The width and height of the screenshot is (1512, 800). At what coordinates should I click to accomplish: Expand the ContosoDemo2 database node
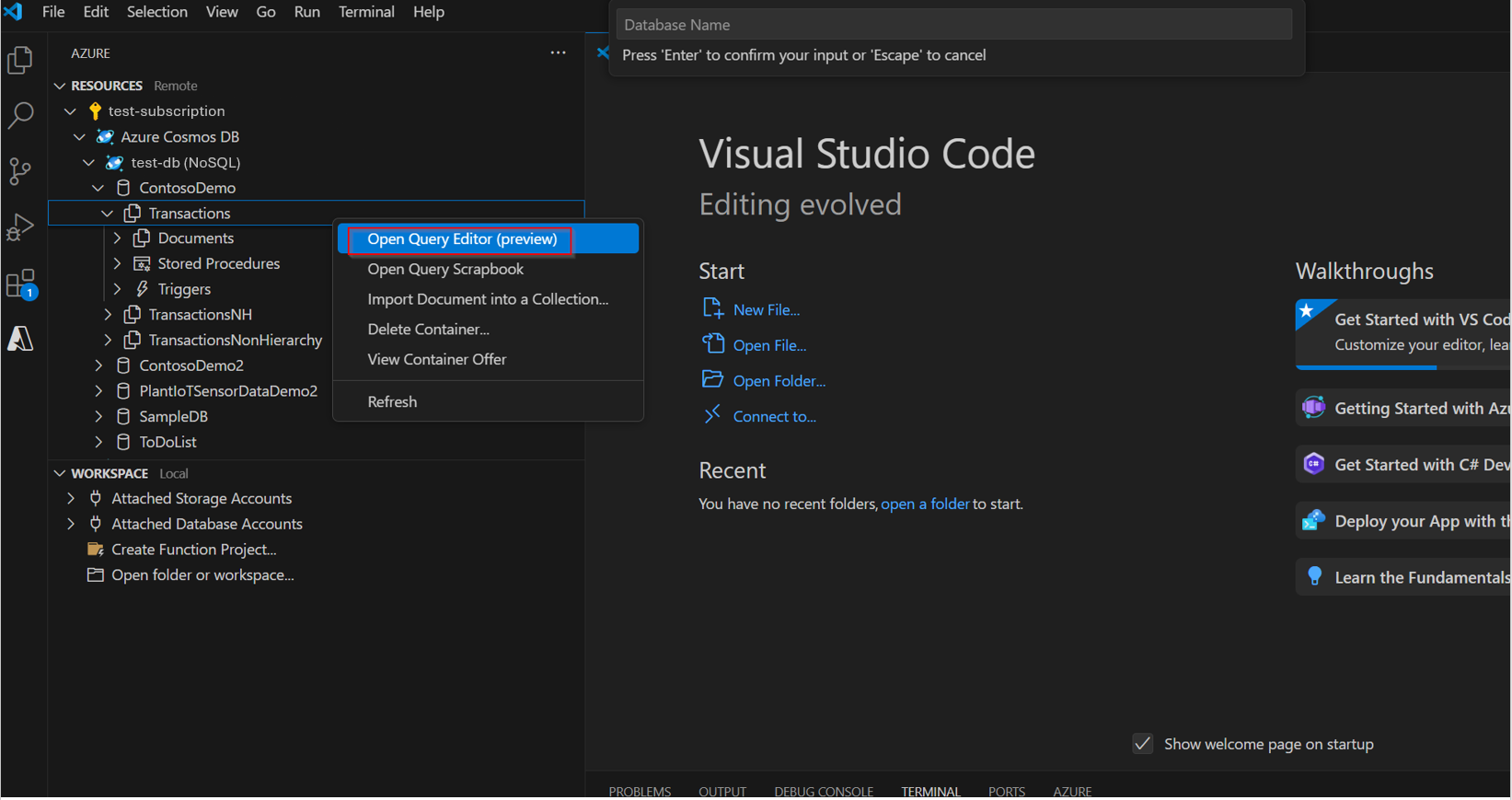(x=99, y=365)
